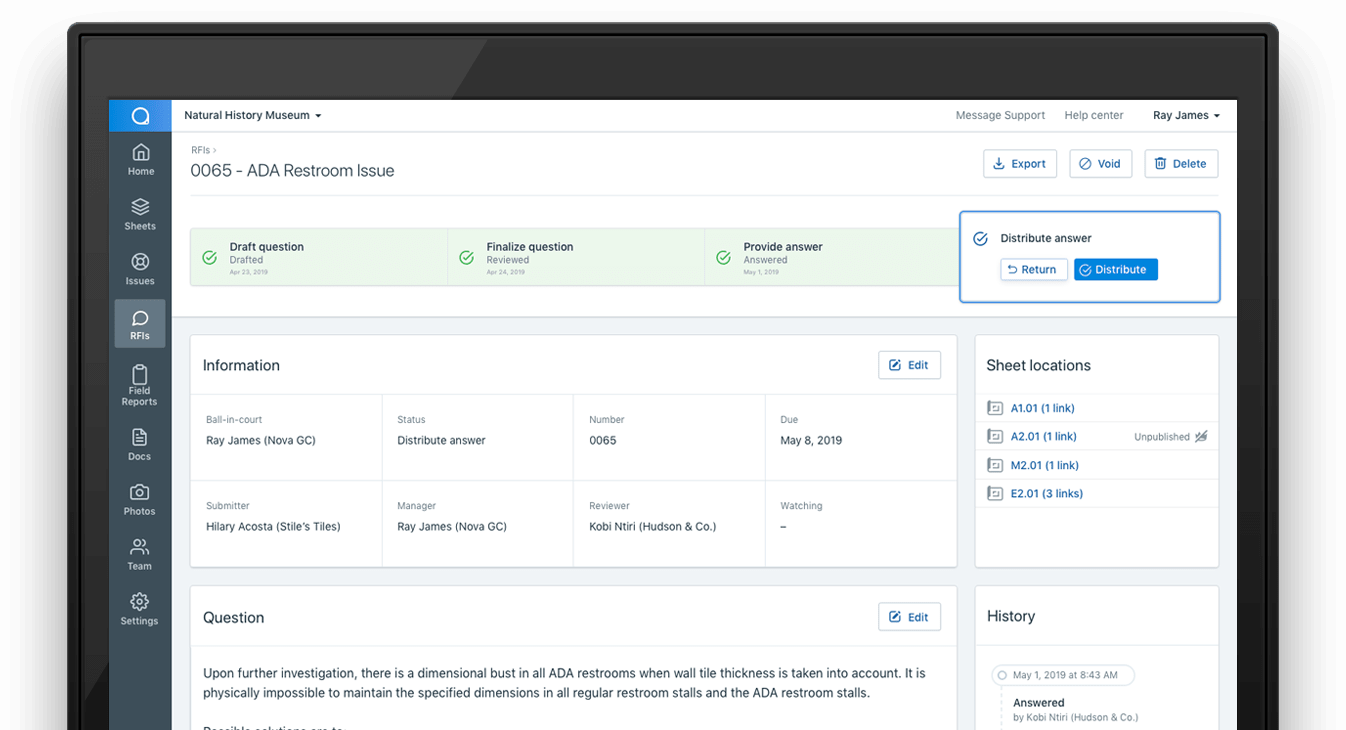Image resolution: width=1346 pixels, height=730 pixels.
Task: Expand the Natural History Museum project dropdown
Action: [252, 116]
